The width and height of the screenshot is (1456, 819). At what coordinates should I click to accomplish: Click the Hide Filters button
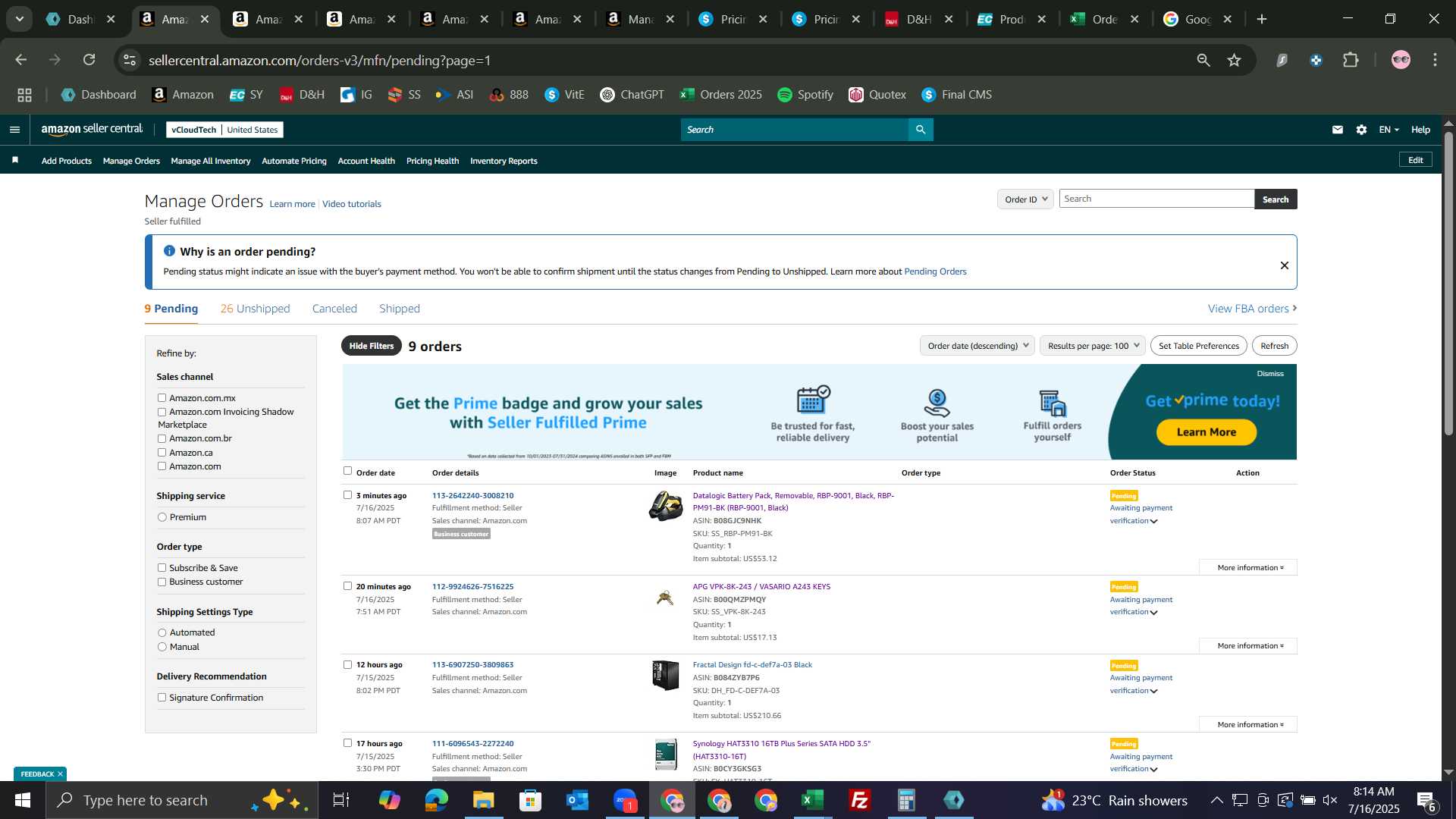[372, 346]
